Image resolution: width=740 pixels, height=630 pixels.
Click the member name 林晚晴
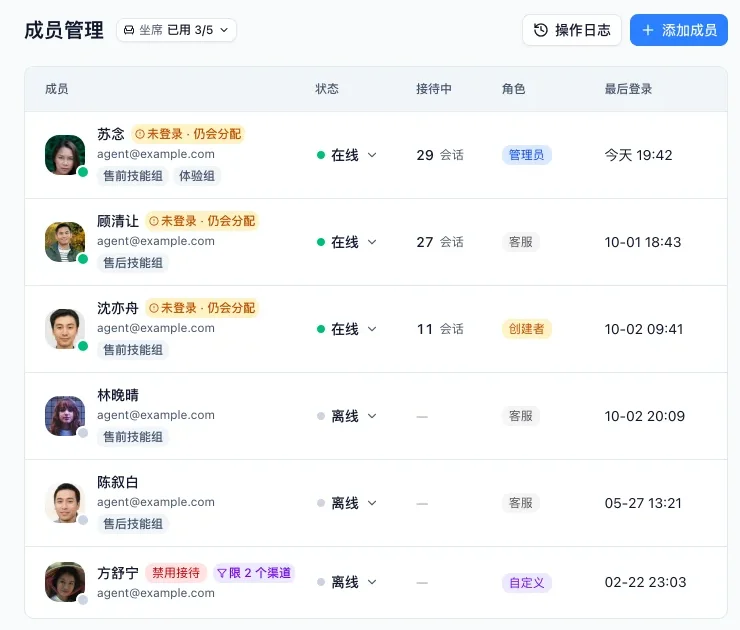[118, 395]
